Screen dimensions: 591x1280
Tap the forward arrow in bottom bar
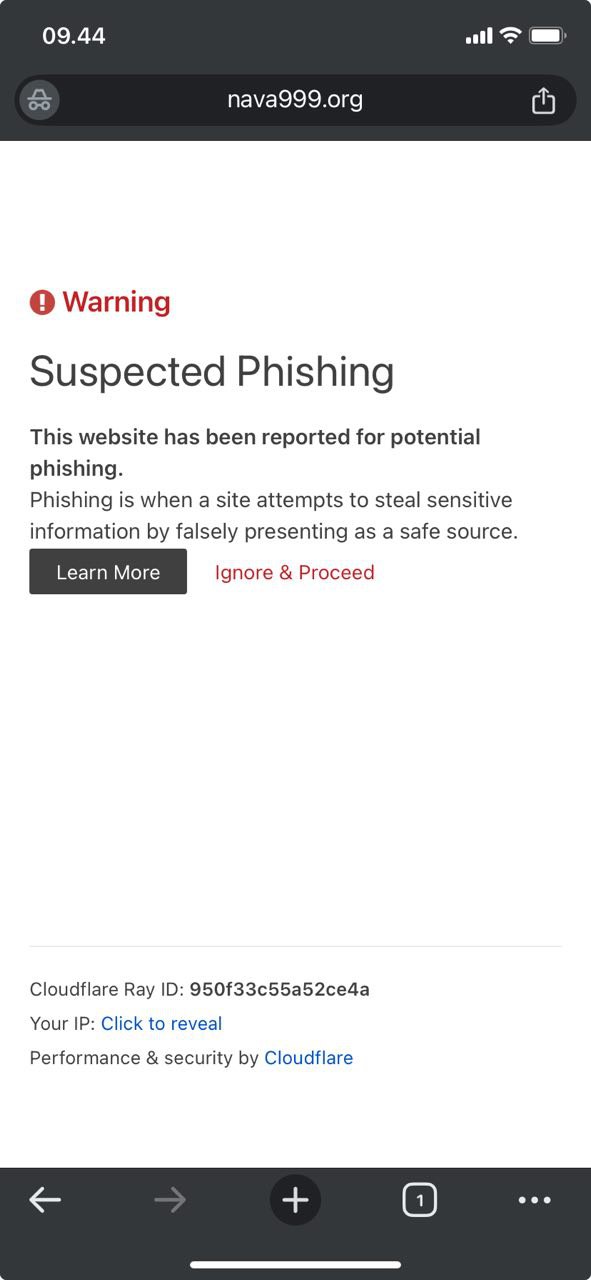click(170, 1200)
